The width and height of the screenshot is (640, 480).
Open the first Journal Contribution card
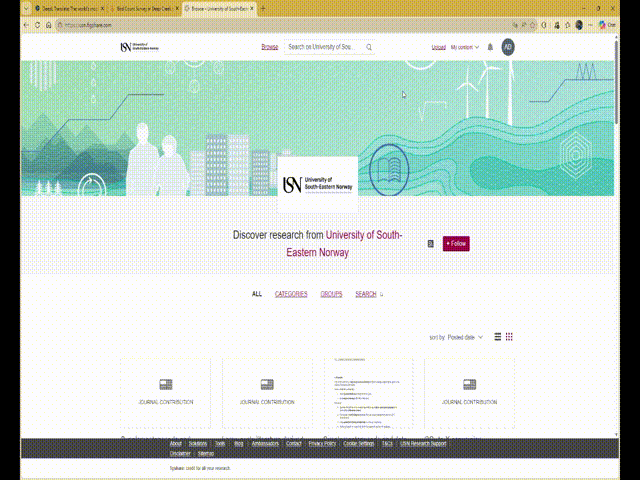(x=166, y=393)
